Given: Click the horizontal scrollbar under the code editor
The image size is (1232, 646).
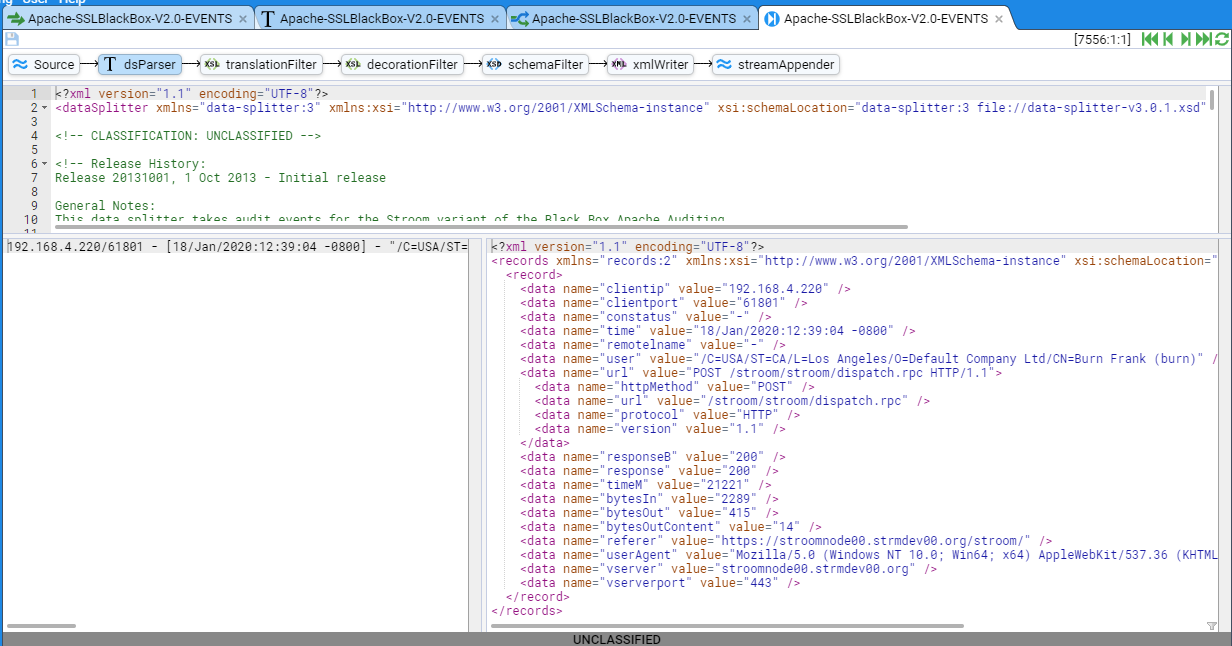Looking at the screenshot, I should 480,228.
